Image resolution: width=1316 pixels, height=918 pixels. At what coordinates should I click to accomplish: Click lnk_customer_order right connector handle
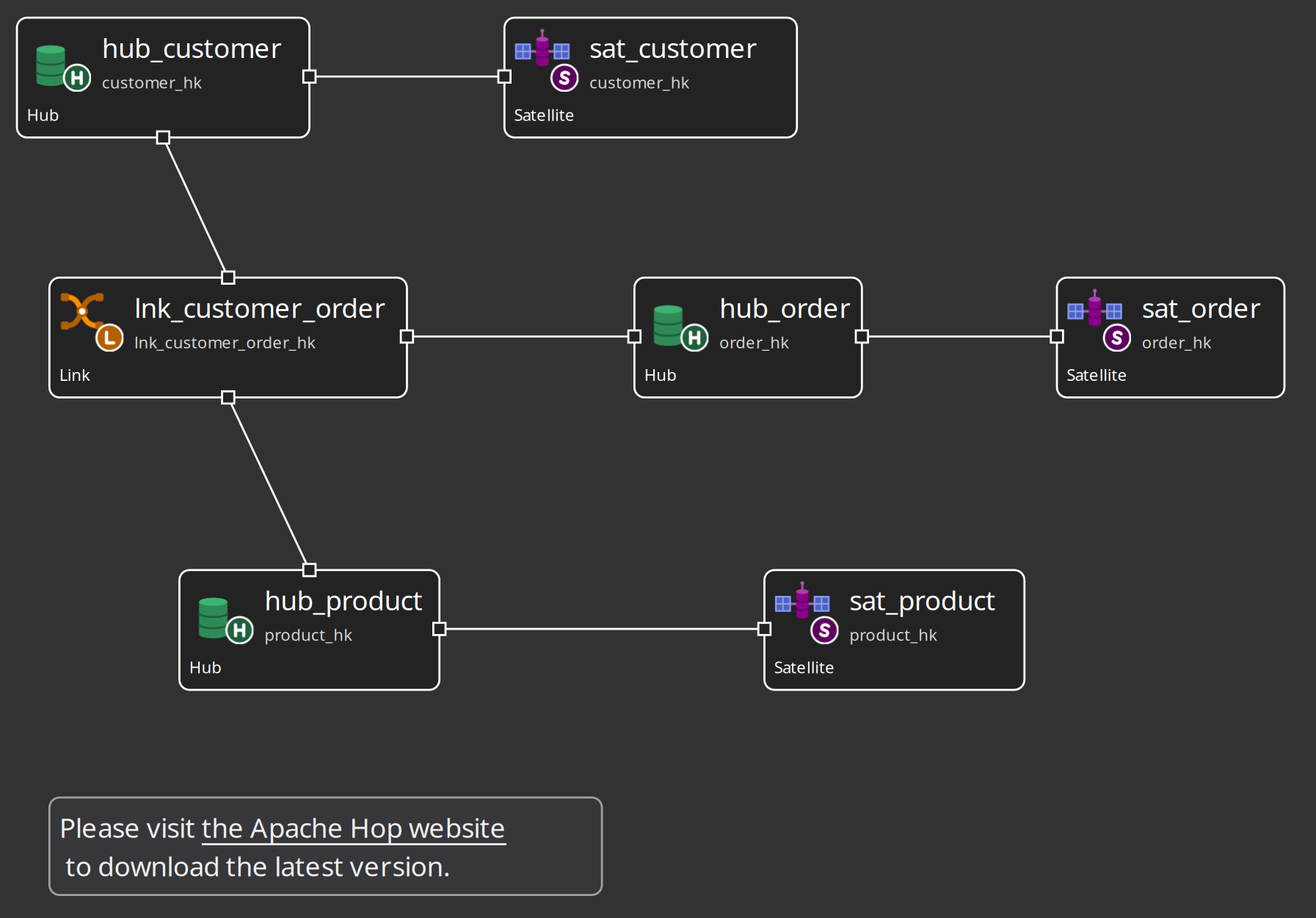pos(407,336)
